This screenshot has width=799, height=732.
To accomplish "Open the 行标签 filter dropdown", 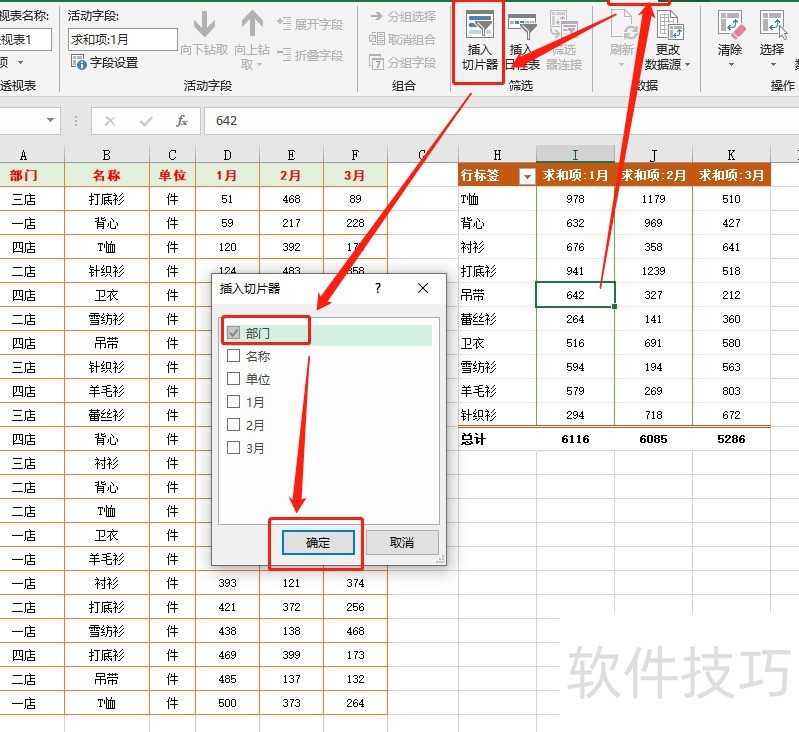I will pyautogui.click(x=527, y=175).
